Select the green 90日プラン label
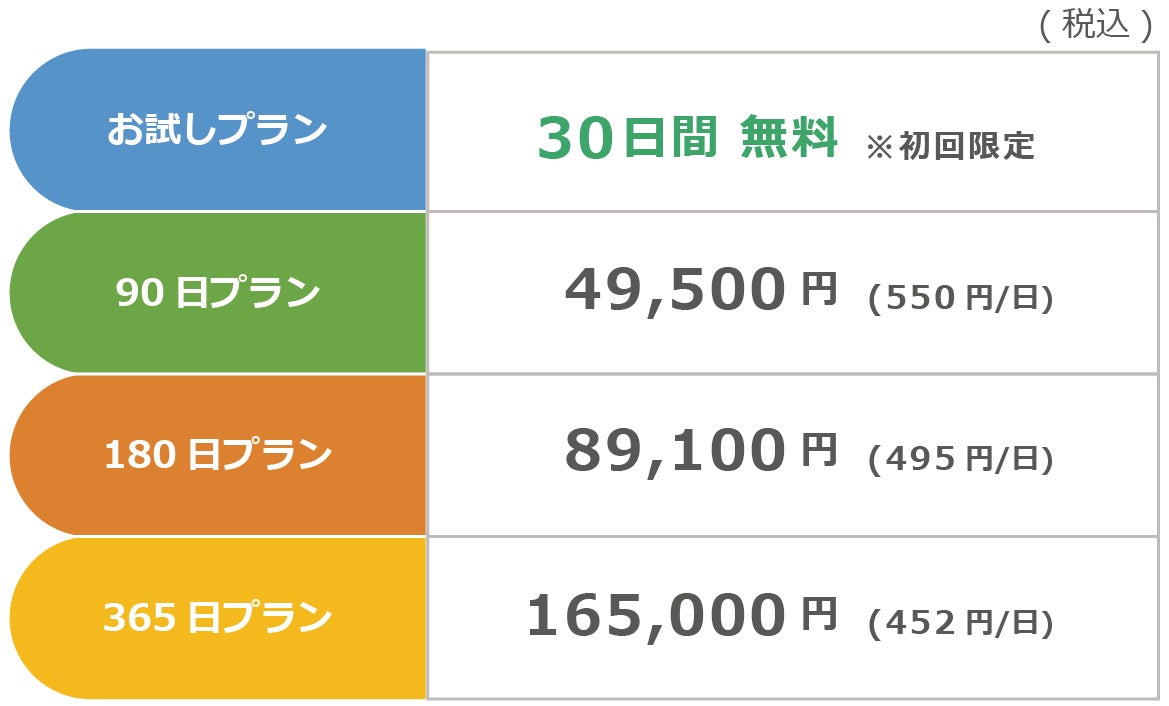This screenshot has width=1169, height=706. pos(217,293)
